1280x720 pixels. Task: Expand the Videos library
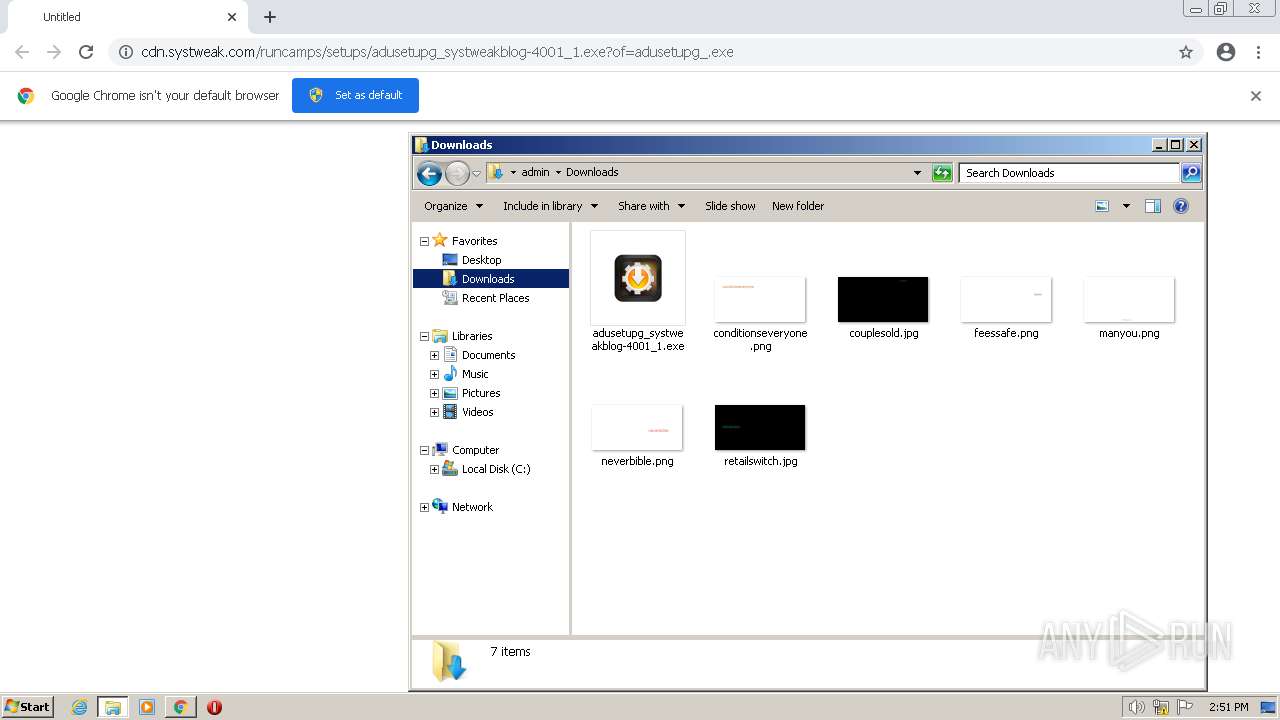(434, 412)
